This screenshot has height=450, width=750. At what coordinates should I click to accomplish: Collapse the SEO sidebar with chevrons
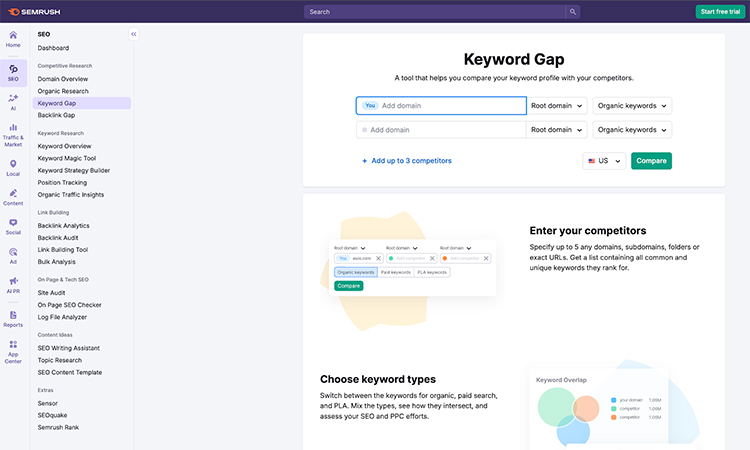pyautogui.click(x=134, y=34)
